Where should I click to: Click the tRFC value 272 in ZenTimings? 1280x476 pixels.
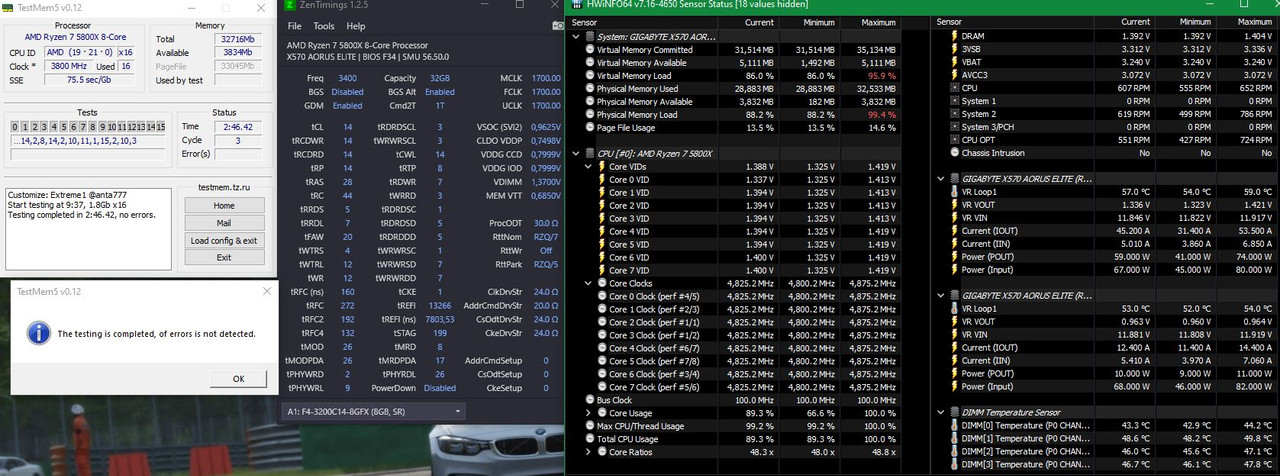[348, 306]
